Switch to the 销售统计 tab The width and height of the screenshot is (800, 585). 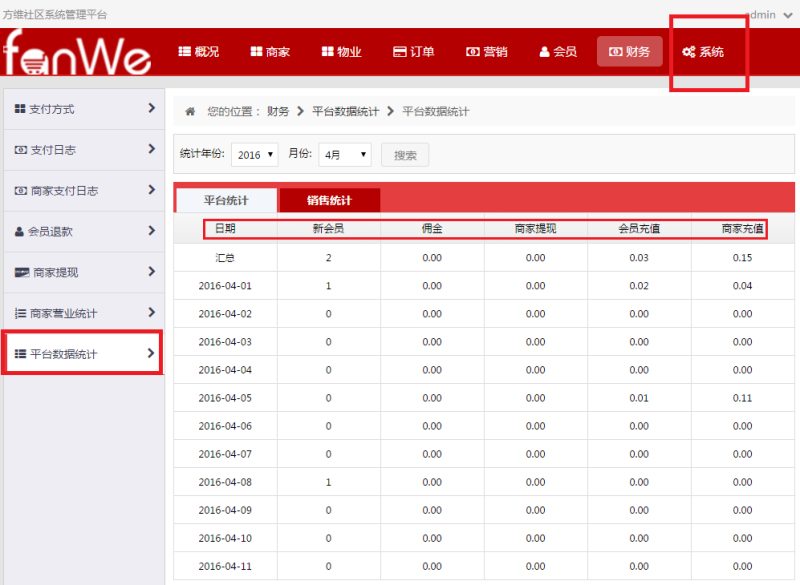pyautogui.click(x=329, y=200)
